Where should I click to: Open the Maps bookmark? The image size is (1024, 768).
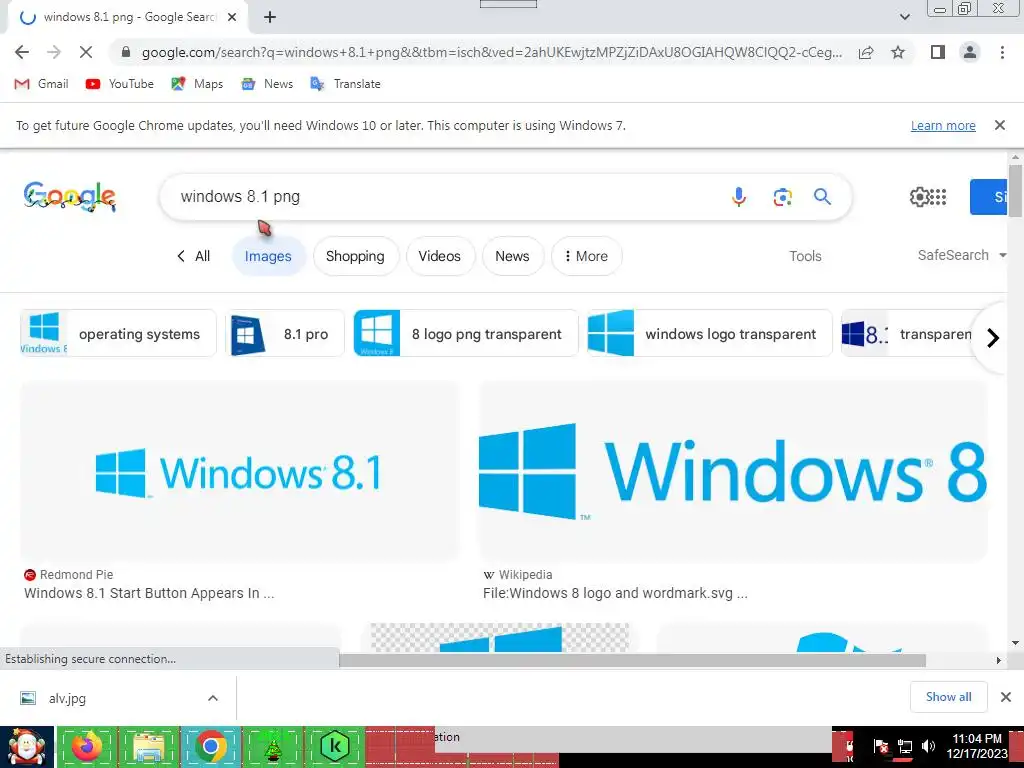[x=197, y=84]
